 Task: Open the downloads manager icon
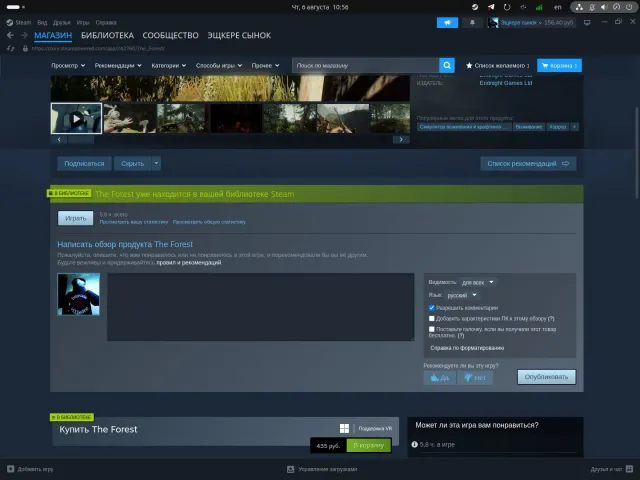tap(291, 469)
